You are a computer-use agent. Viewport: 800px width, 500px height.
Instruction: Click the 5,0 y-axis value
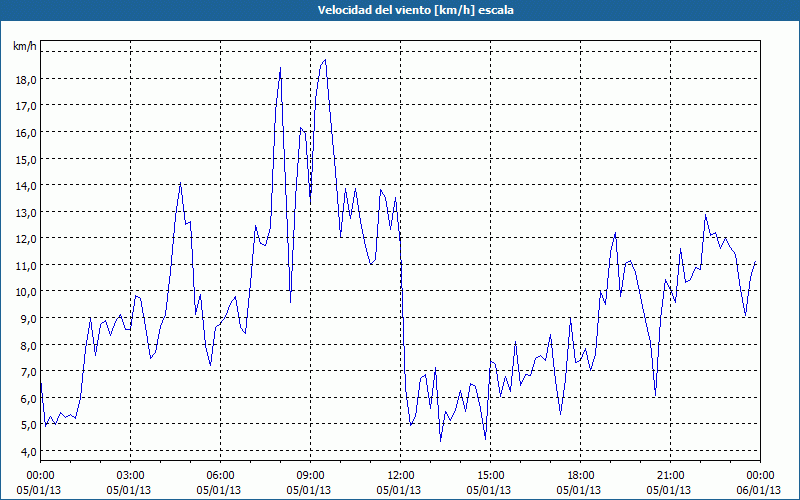pyautogui.click(x=29, y=424)
